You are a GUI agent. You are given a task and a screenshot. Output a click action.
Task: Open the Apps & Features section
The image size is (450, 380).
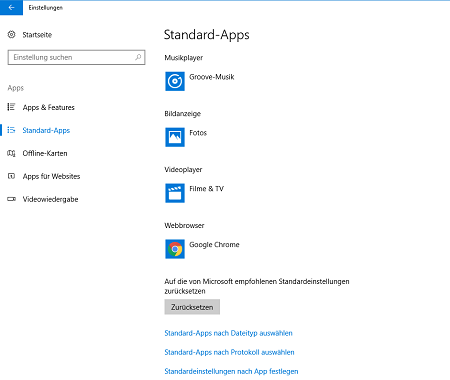pyautogui.click(x=49, y=107)
